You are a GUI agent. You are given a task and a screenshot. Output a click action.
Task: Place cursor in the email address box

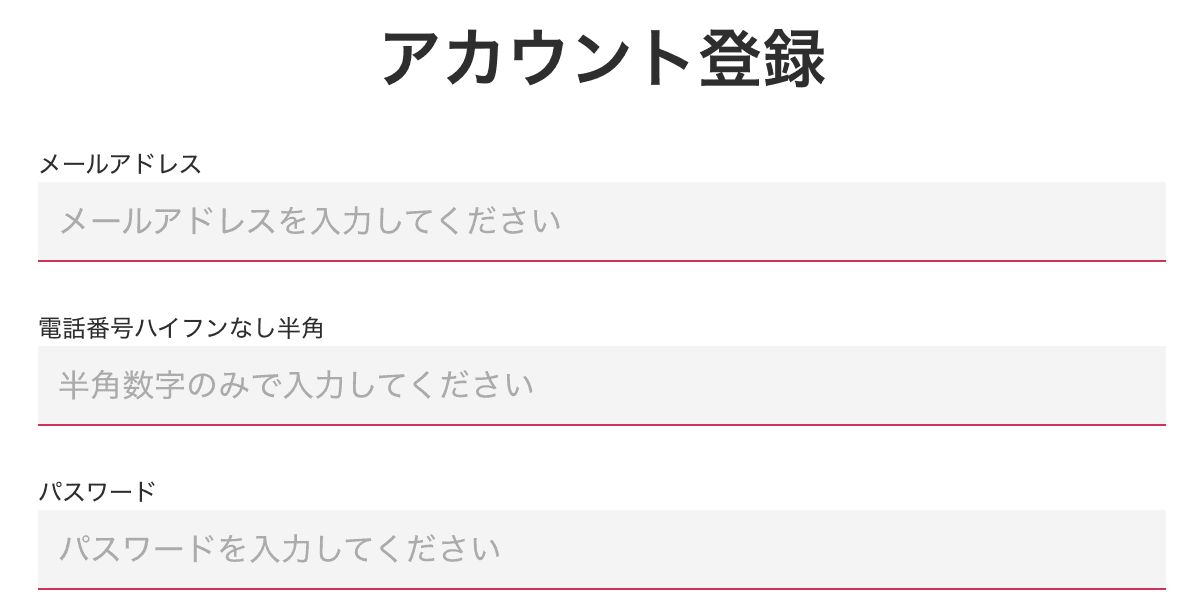(x=601, y=221)
